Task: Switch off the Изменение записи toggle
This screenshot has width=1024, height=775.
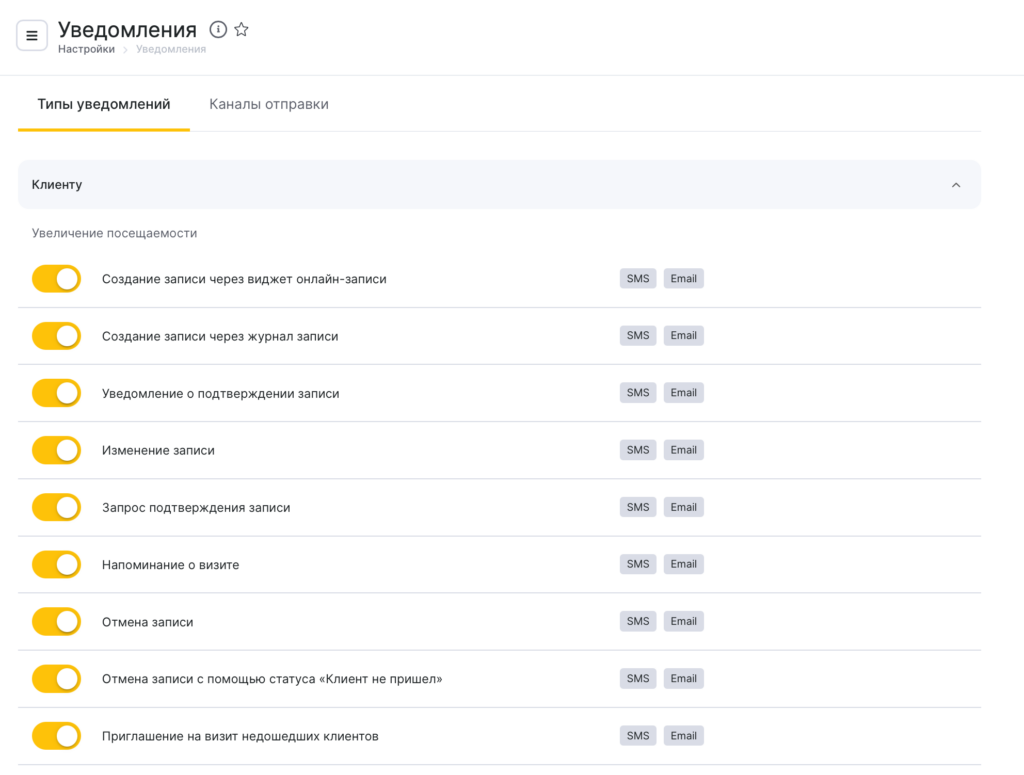Action: coord(56,450)
